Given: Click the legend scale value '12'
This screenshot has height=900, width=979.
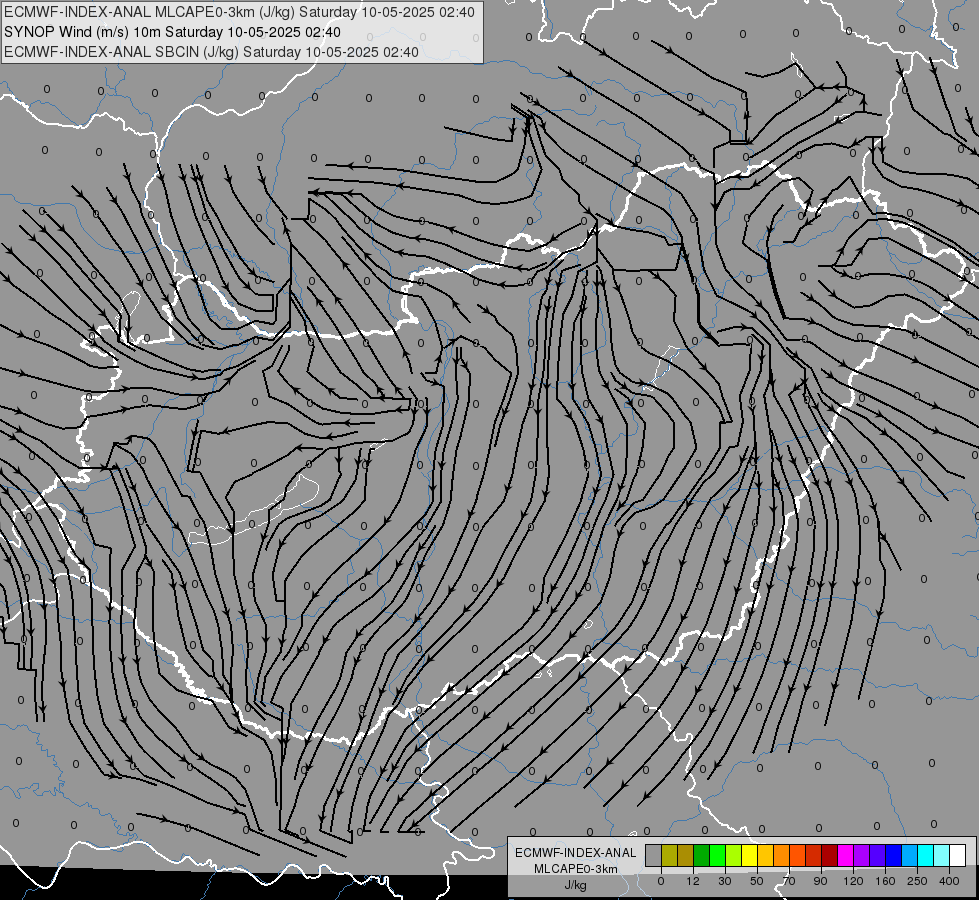Looking at the screenshot, I should [693, 881].
